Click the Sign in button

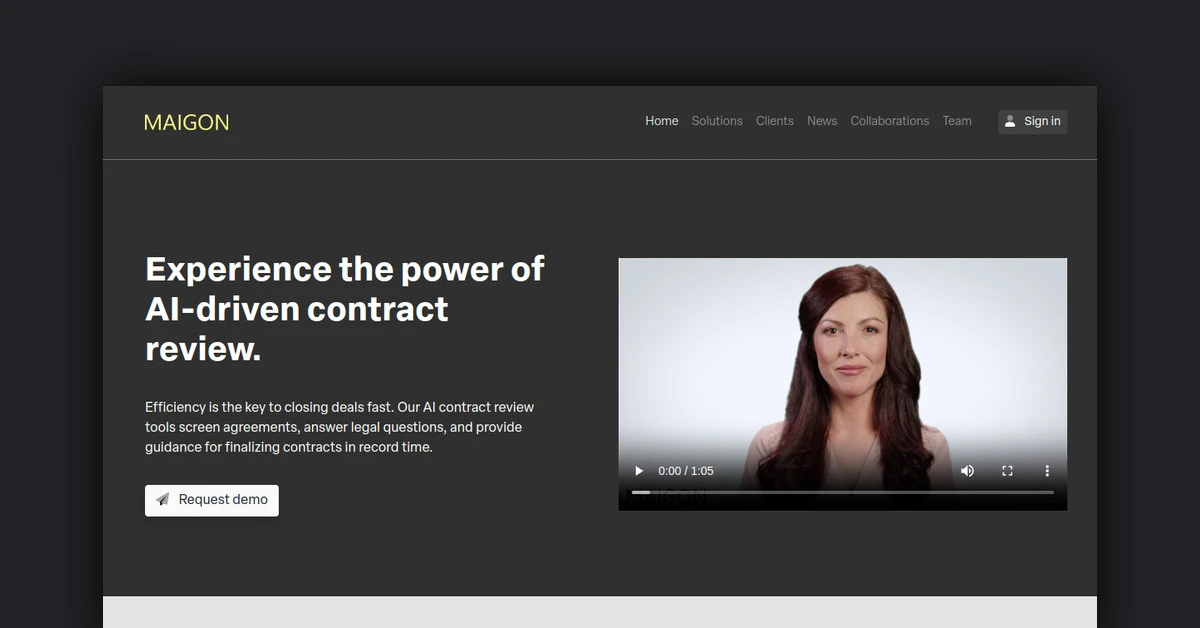tap(1032, 121)
